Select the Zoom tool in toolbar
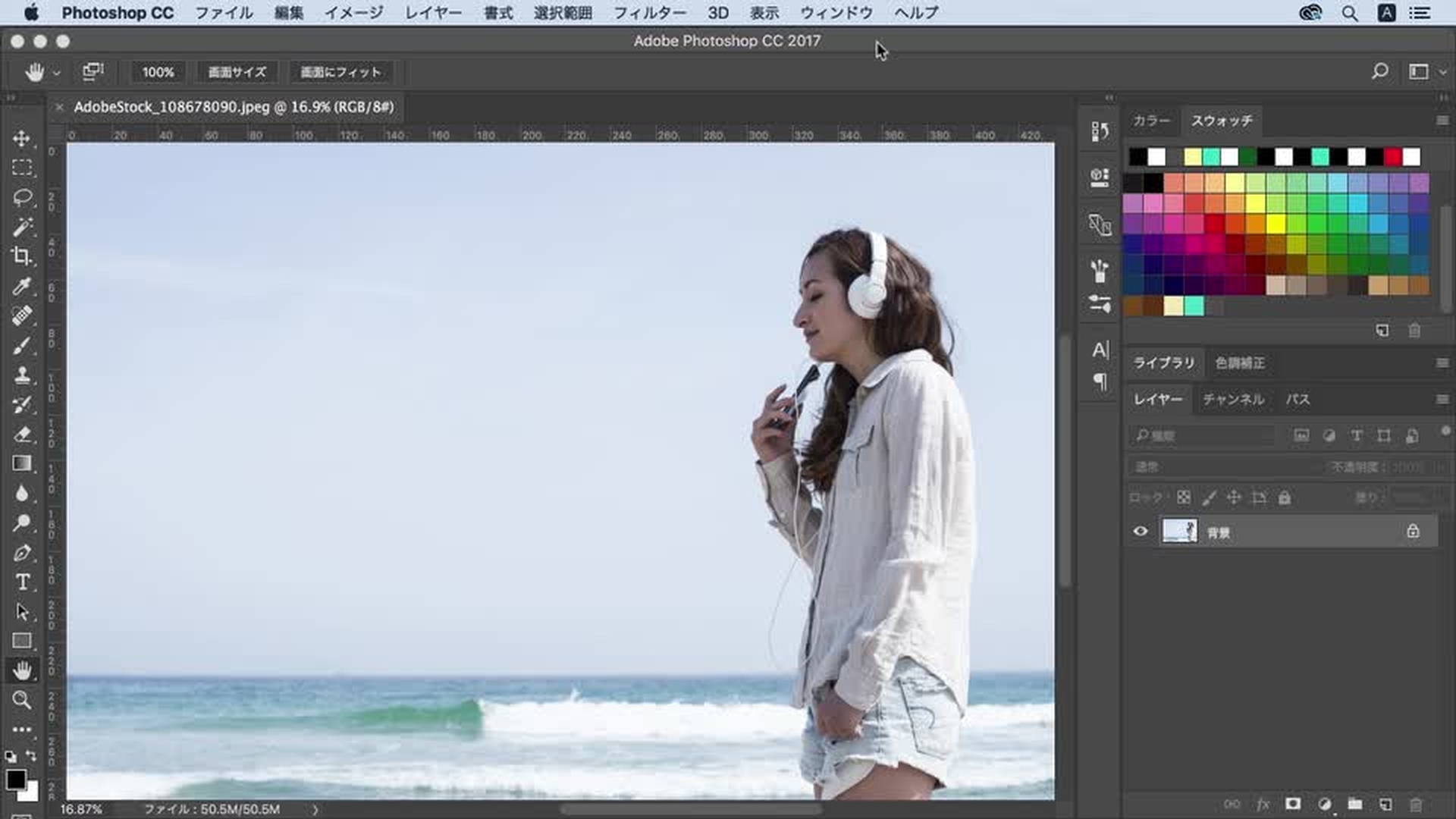Image resolution: width=1456 pixels, height=819 pixels. click(21, 700)
